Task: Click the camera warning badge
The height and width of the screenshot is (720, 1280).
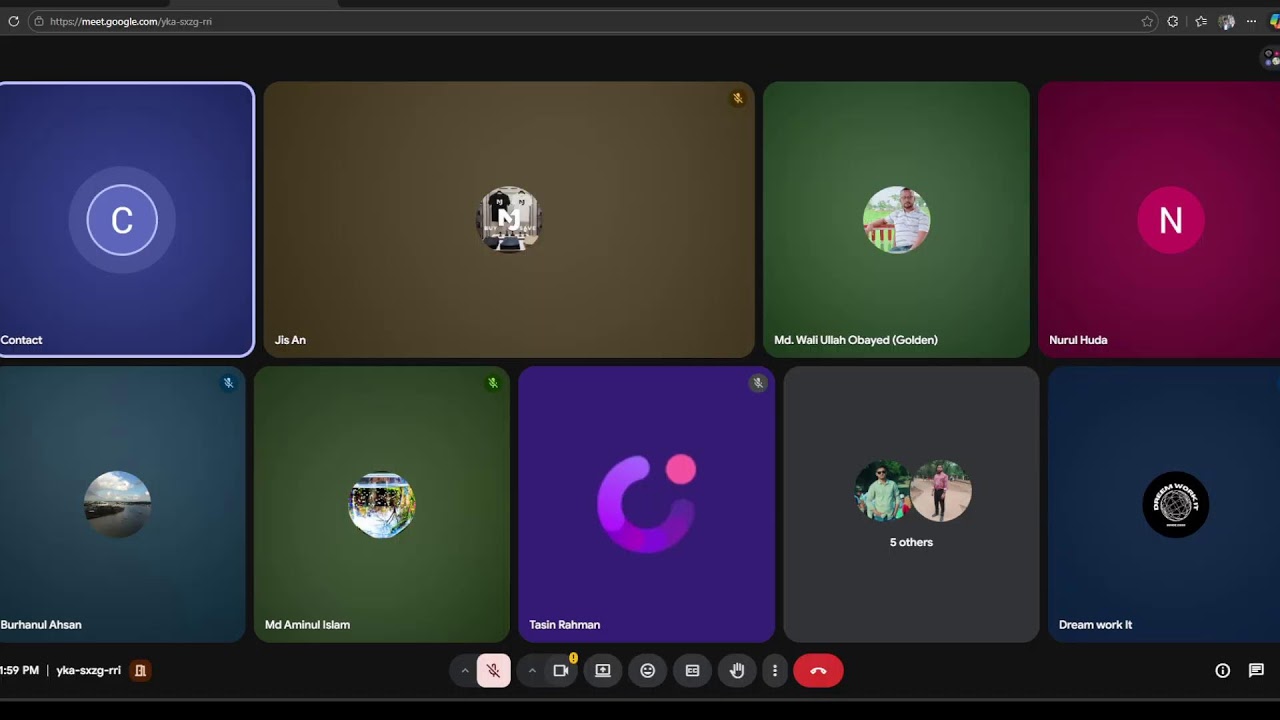Action: click(x=573, y=658)
